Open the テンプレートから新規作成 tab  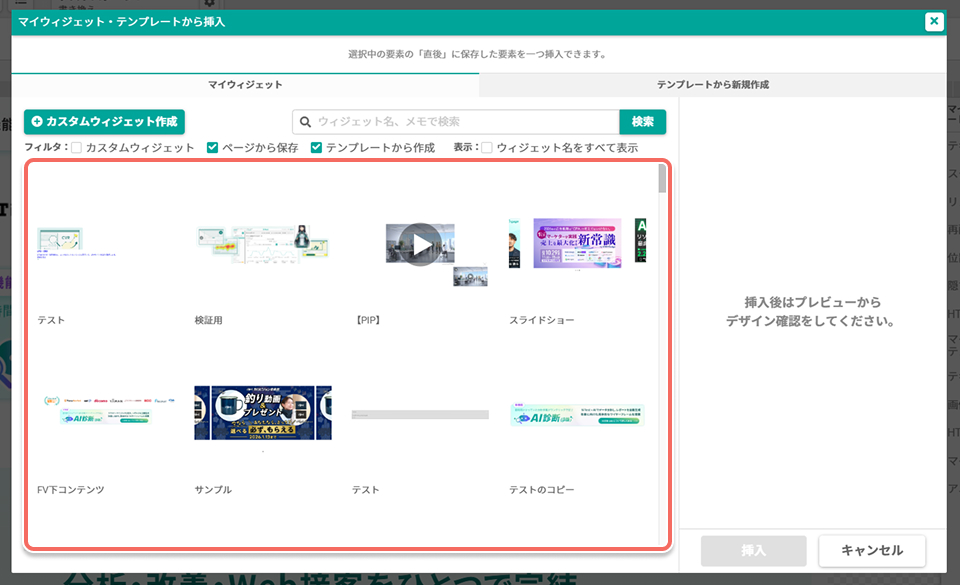coord(713,84)
